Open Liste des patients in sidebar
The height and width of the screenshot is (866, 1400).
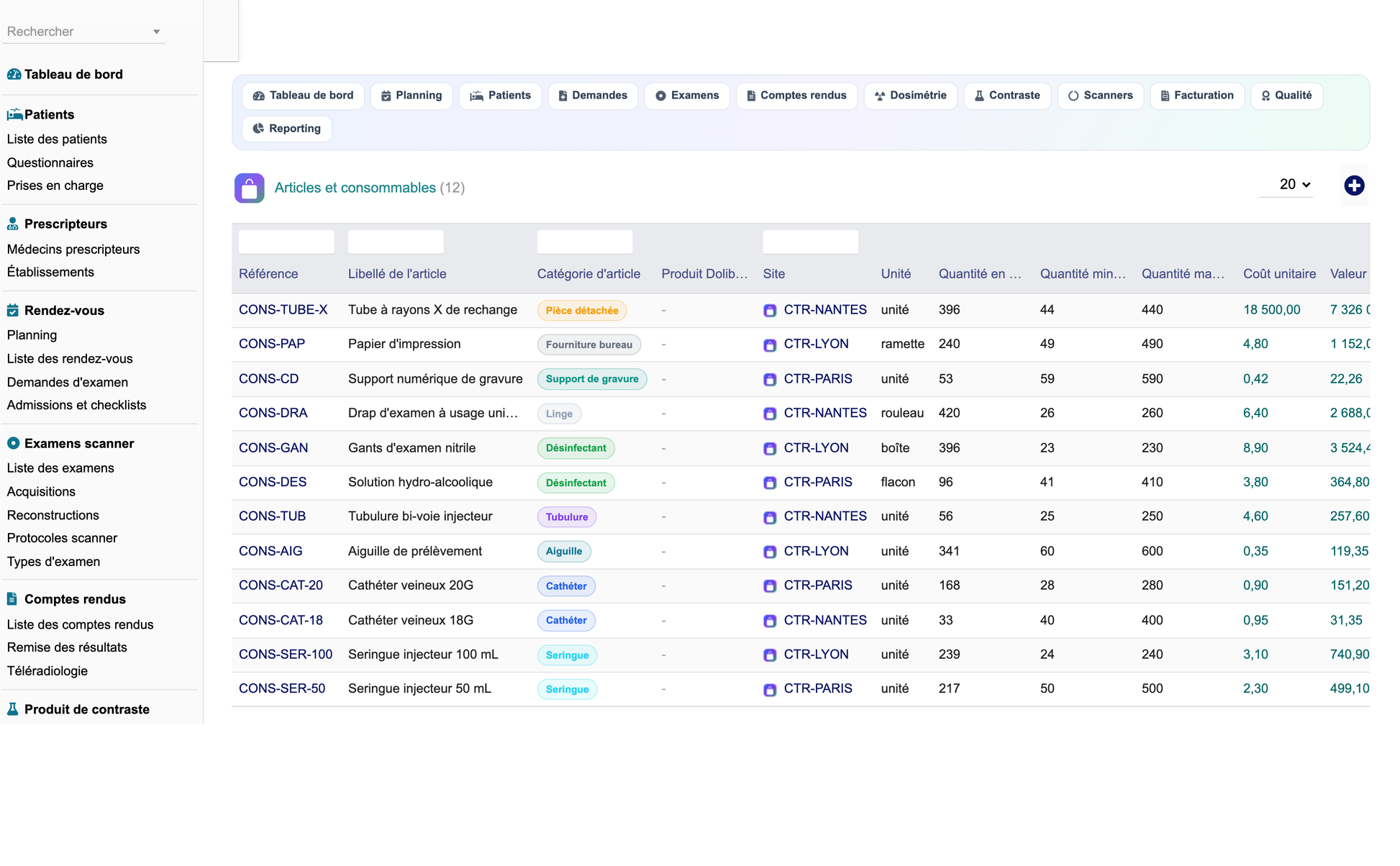tap(57, 140)
